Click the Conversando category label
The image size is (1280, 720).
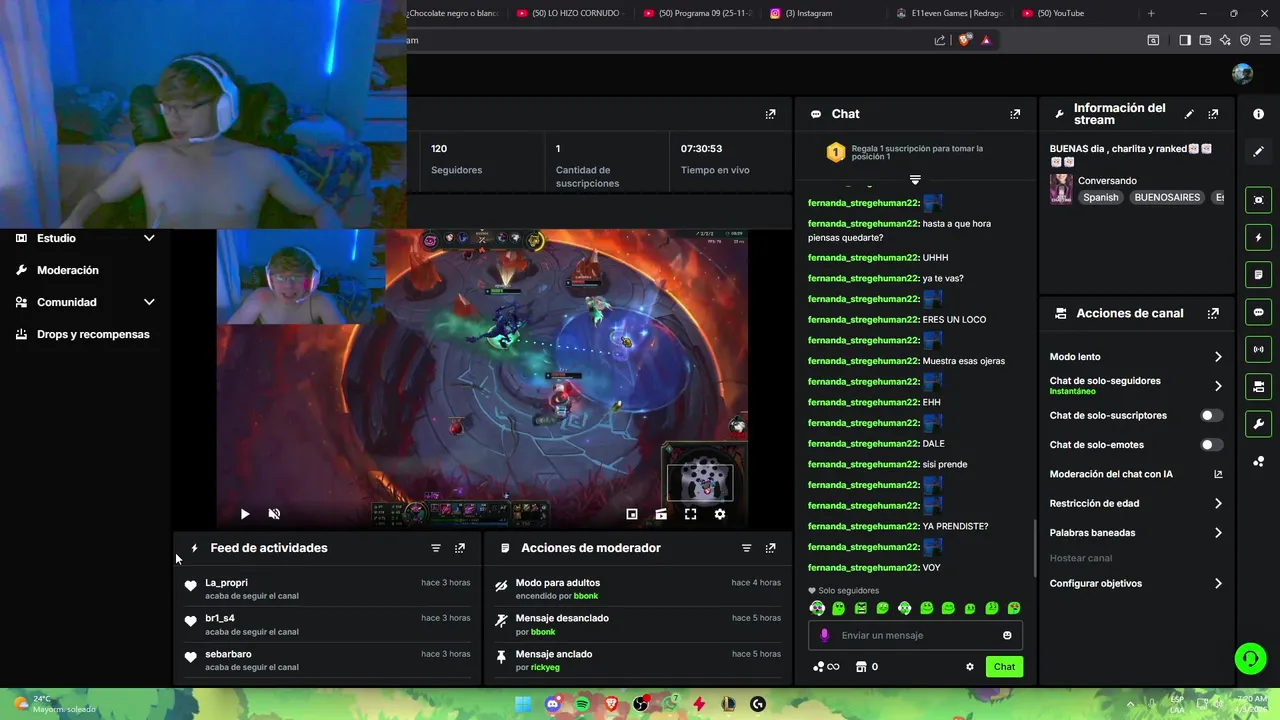point(1107,181)
